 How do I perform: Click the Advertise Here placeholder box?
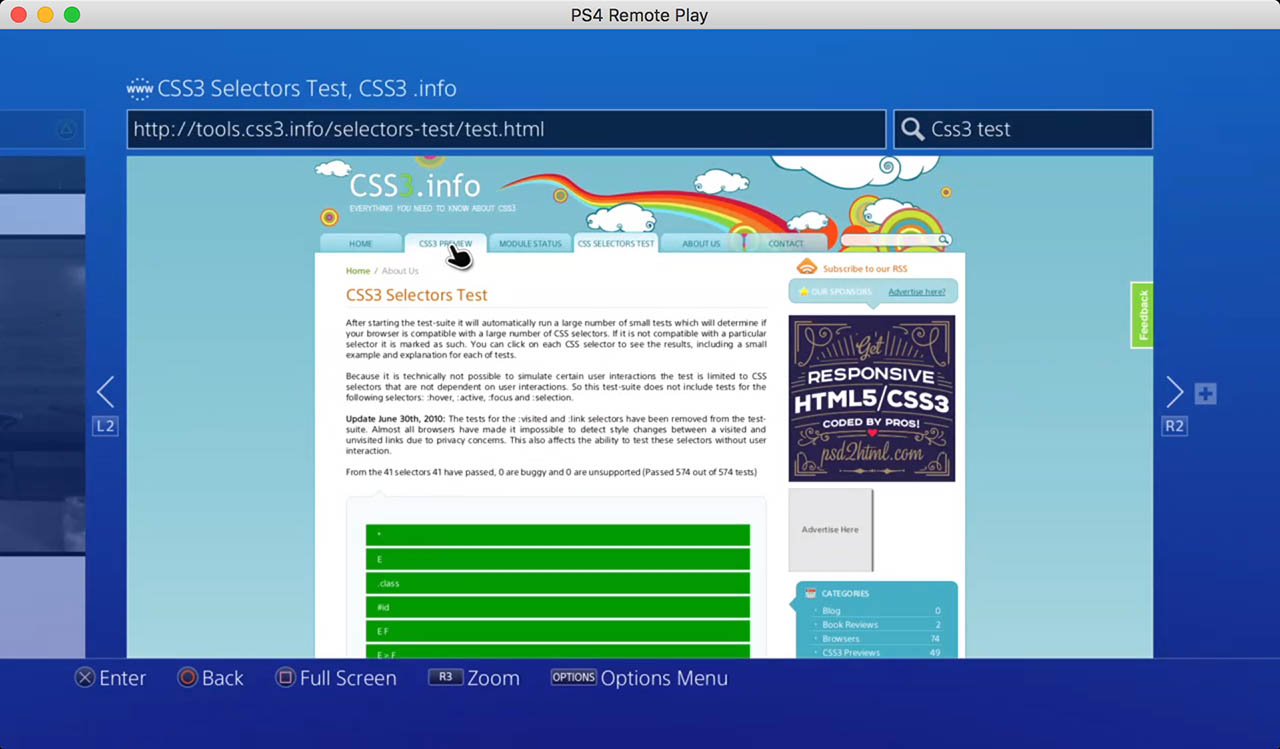click(x=830, y=530)
